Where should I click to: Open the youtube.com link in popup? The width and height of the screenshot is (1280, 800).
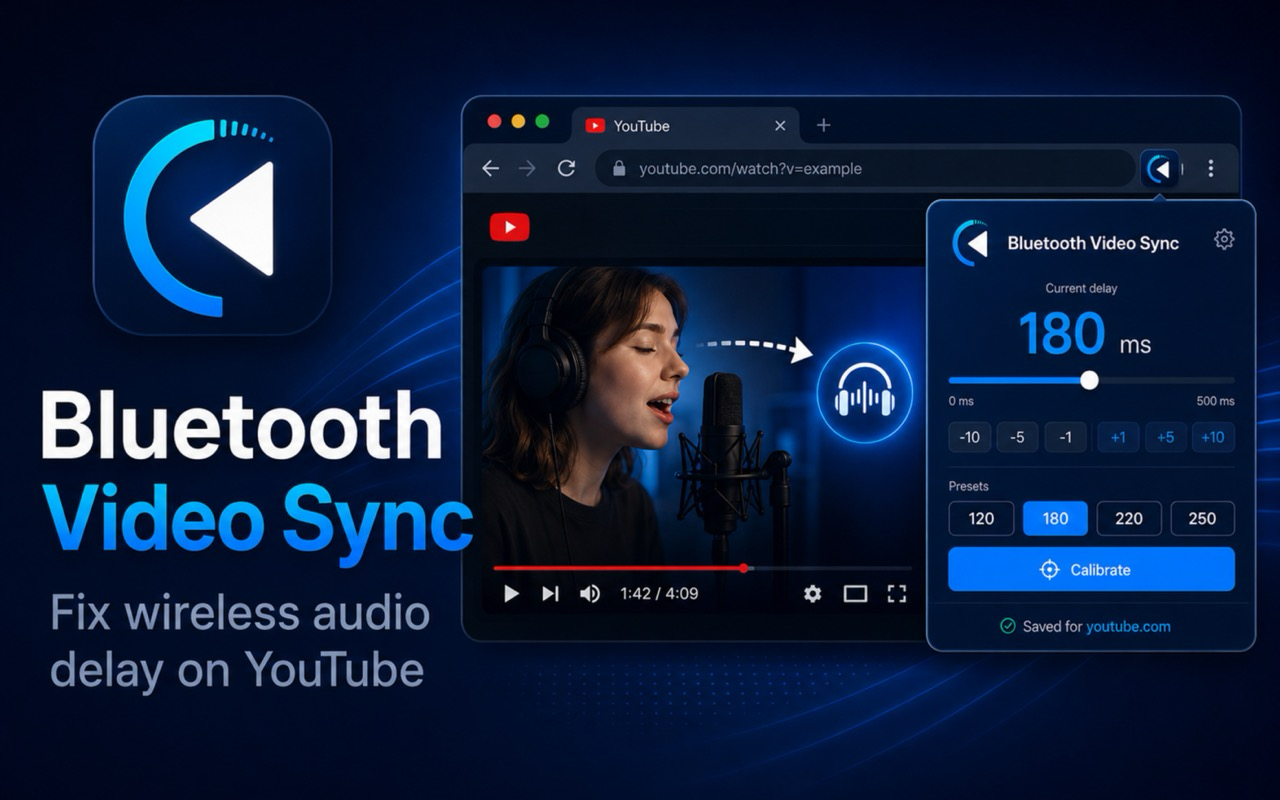1128,627
